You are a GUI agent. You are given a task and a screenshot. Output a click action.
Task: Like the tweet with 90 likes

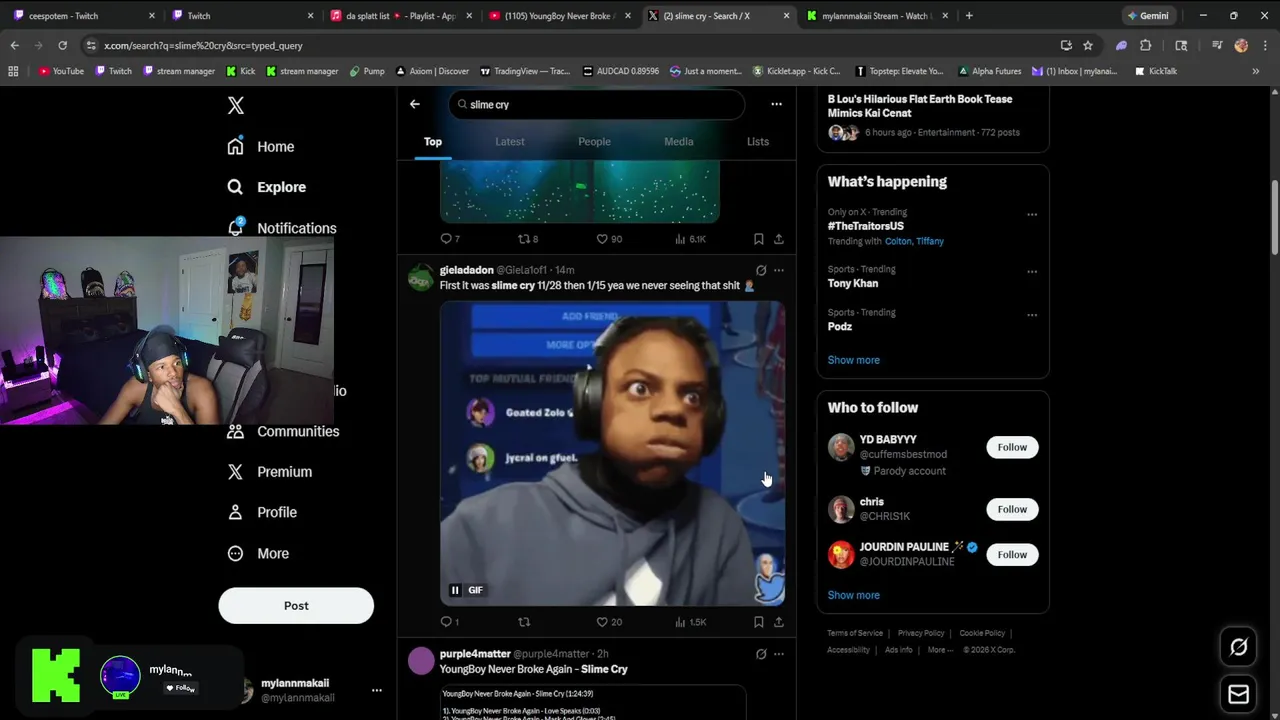click(609, 239)
